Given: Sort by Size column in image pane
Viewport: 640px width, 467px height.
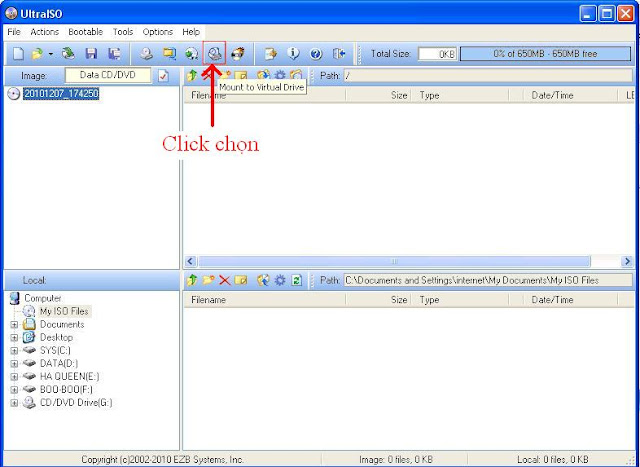Looking at the screenshot, I should (x=378, y=96).
